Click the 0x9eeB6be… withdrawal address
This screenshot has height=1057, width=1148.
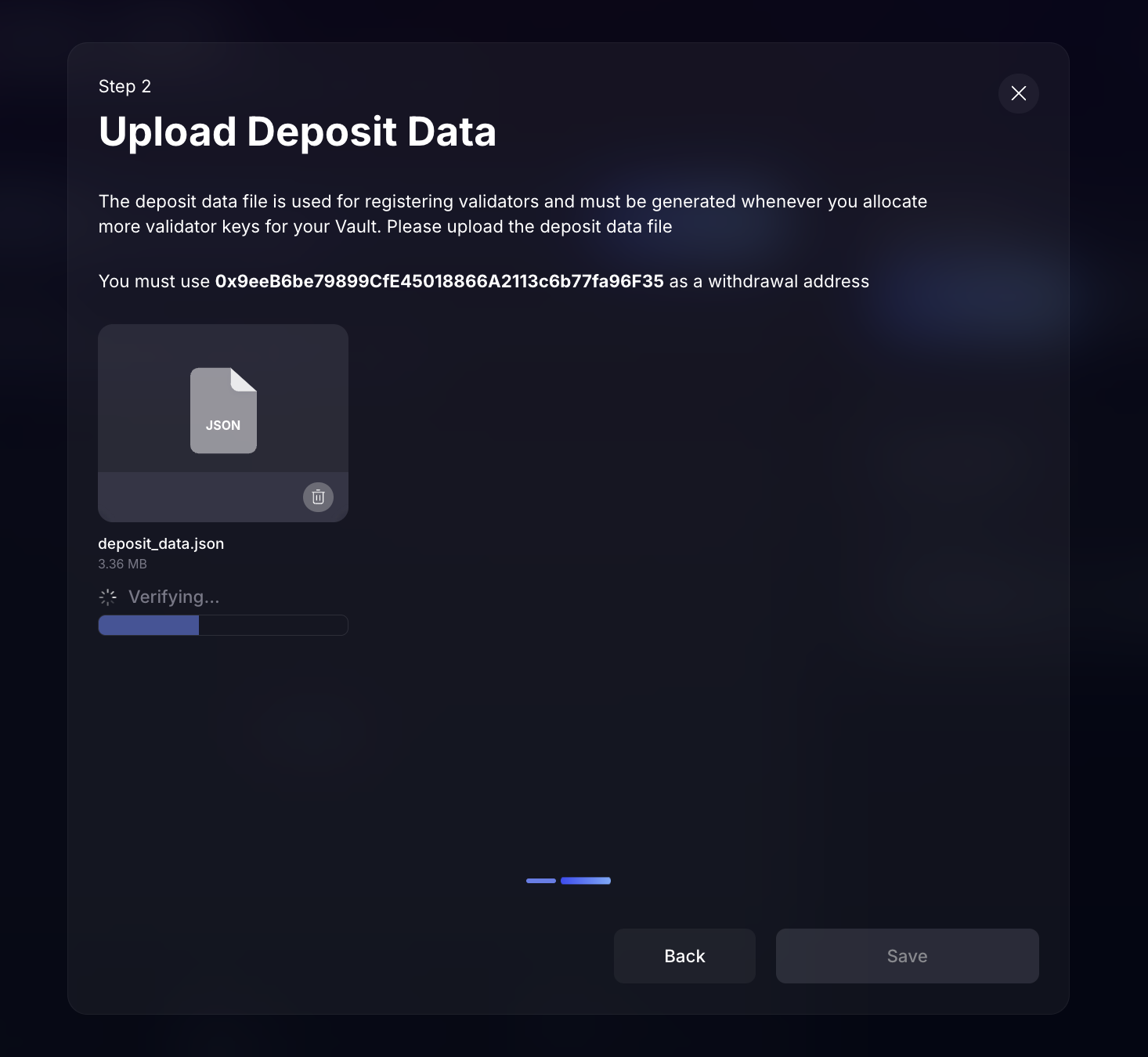(x=439, y=282)
